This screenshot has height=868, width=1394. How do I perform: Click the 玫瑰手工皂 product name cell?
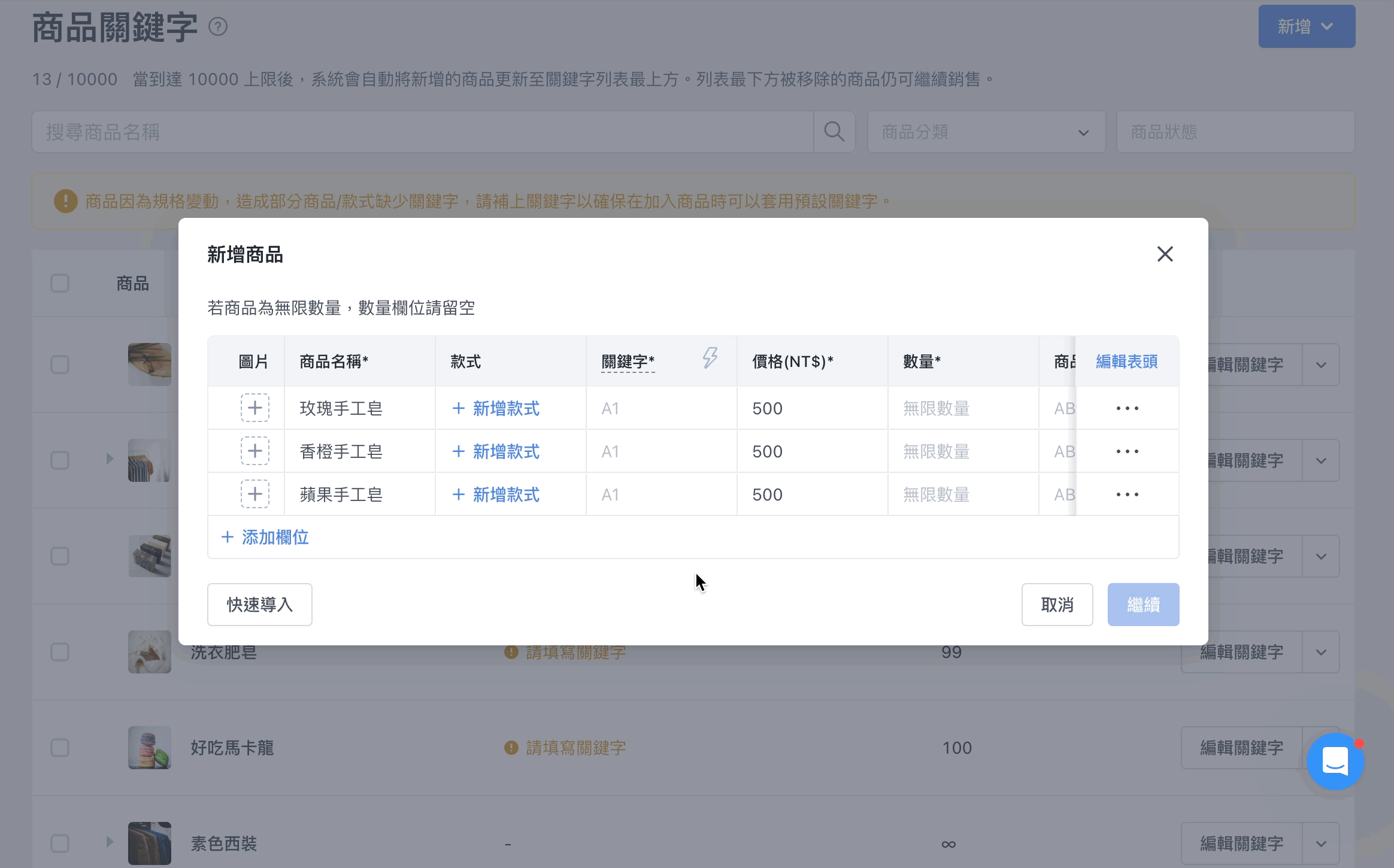click(x=359, y=408)
